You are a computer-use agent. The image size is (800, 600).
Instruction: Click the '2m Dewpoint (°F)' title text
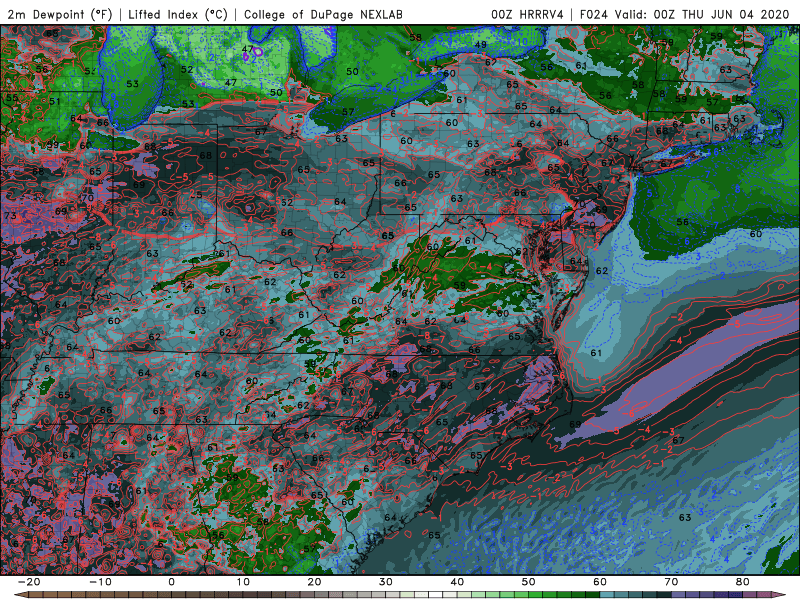(60, 14)
